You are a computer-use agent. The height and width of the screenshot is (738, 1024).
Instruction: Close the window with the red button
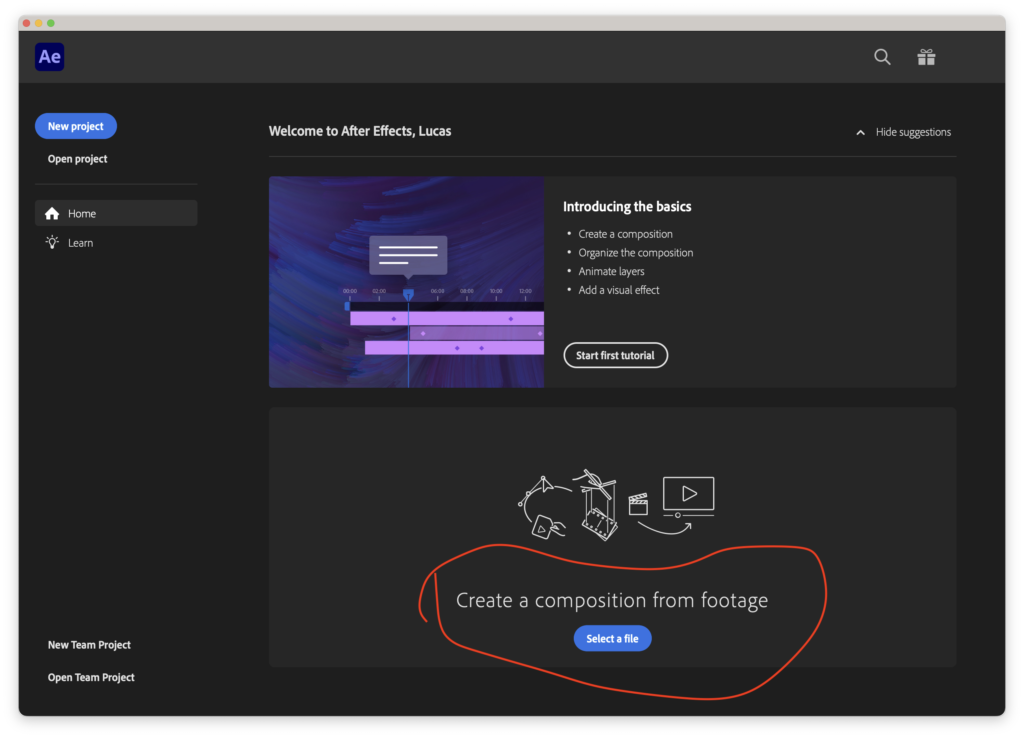point(26,23)
